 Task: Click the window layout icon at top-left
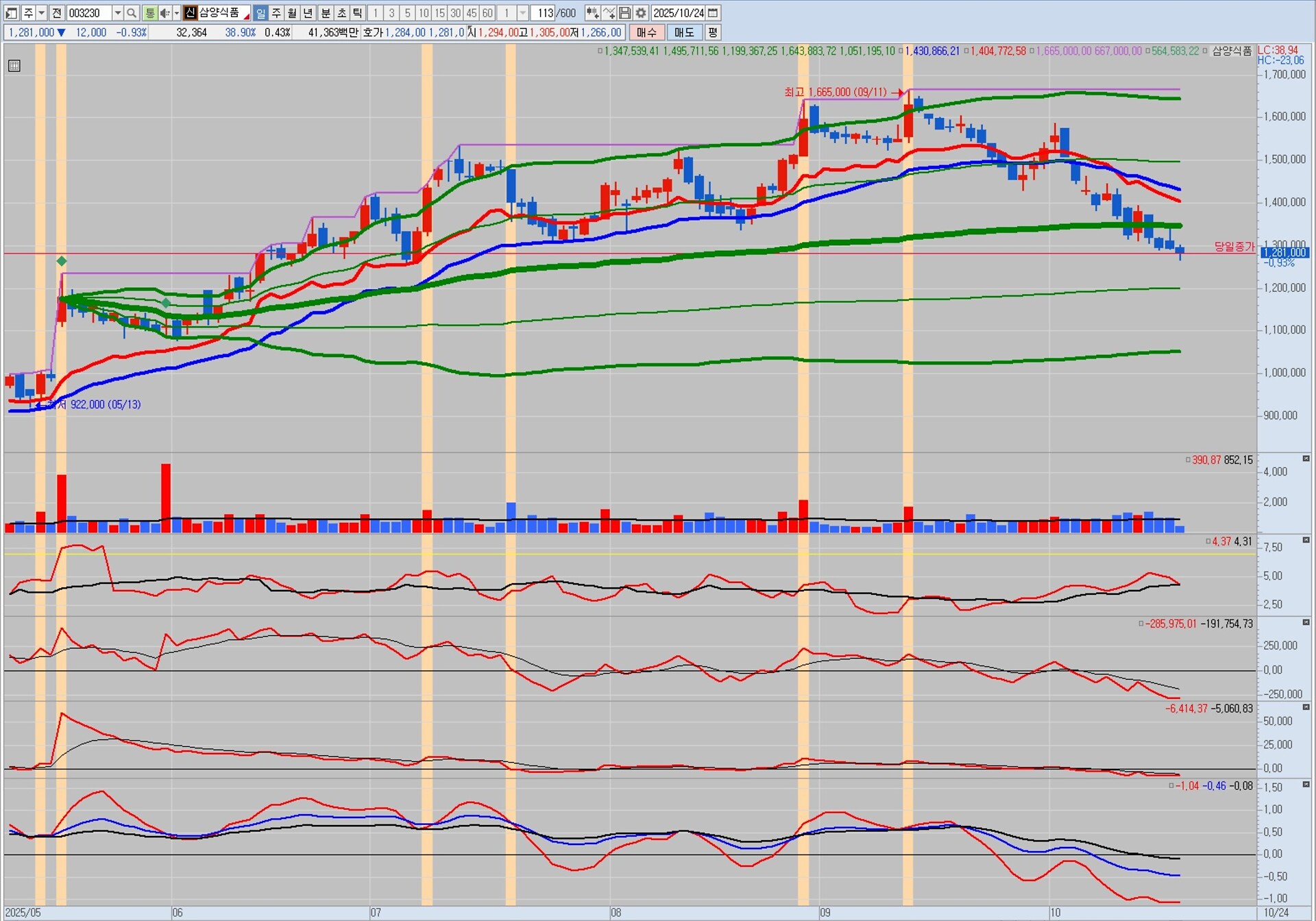(x=12, y=13)
